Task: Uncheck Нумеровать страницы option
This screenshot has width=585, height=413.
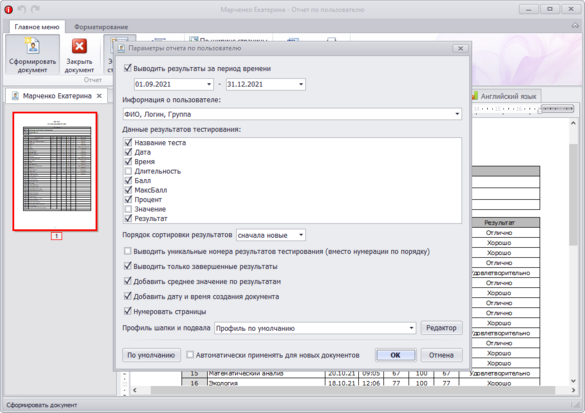Action: click(x=128, y=311)
